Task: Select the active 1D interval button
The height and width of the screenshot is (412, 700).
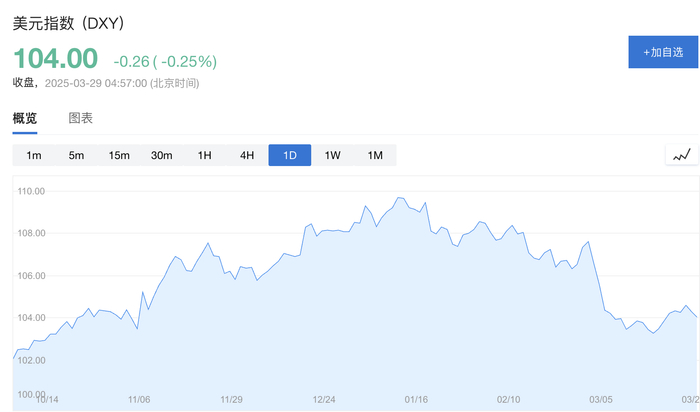Action: click(x=290, y=155)
